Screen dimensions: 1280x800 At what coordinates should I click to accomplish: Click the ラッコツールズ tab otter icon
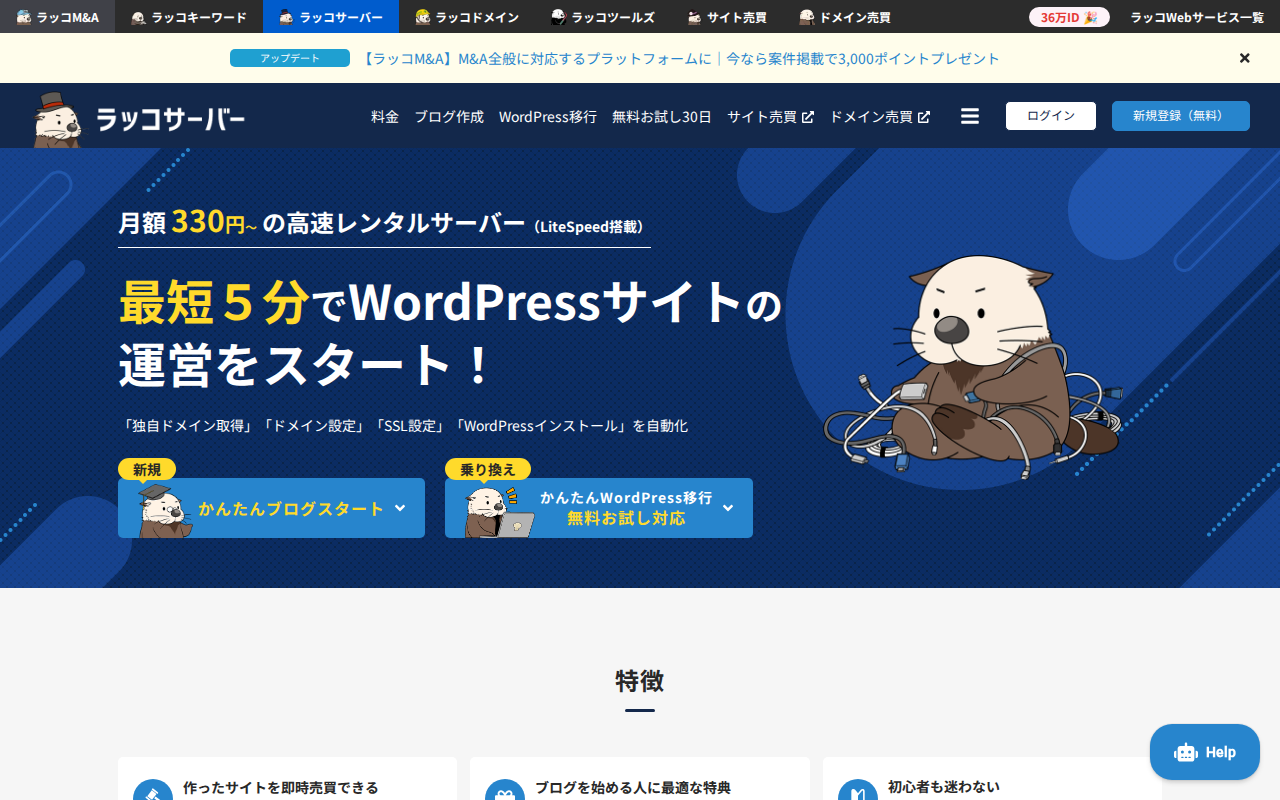click(558, 17)
